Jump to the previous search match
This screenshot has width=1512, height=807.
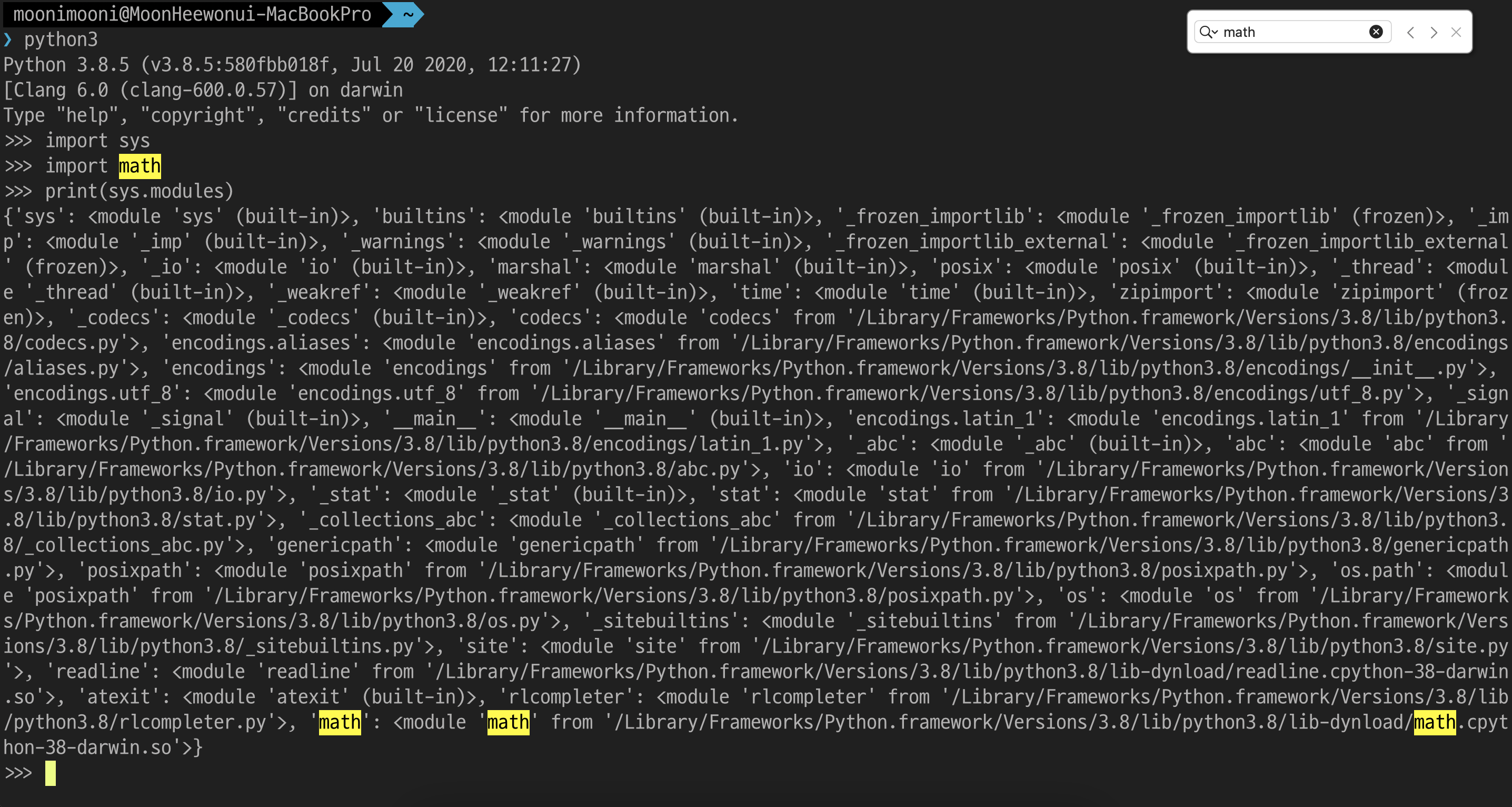1410,32
